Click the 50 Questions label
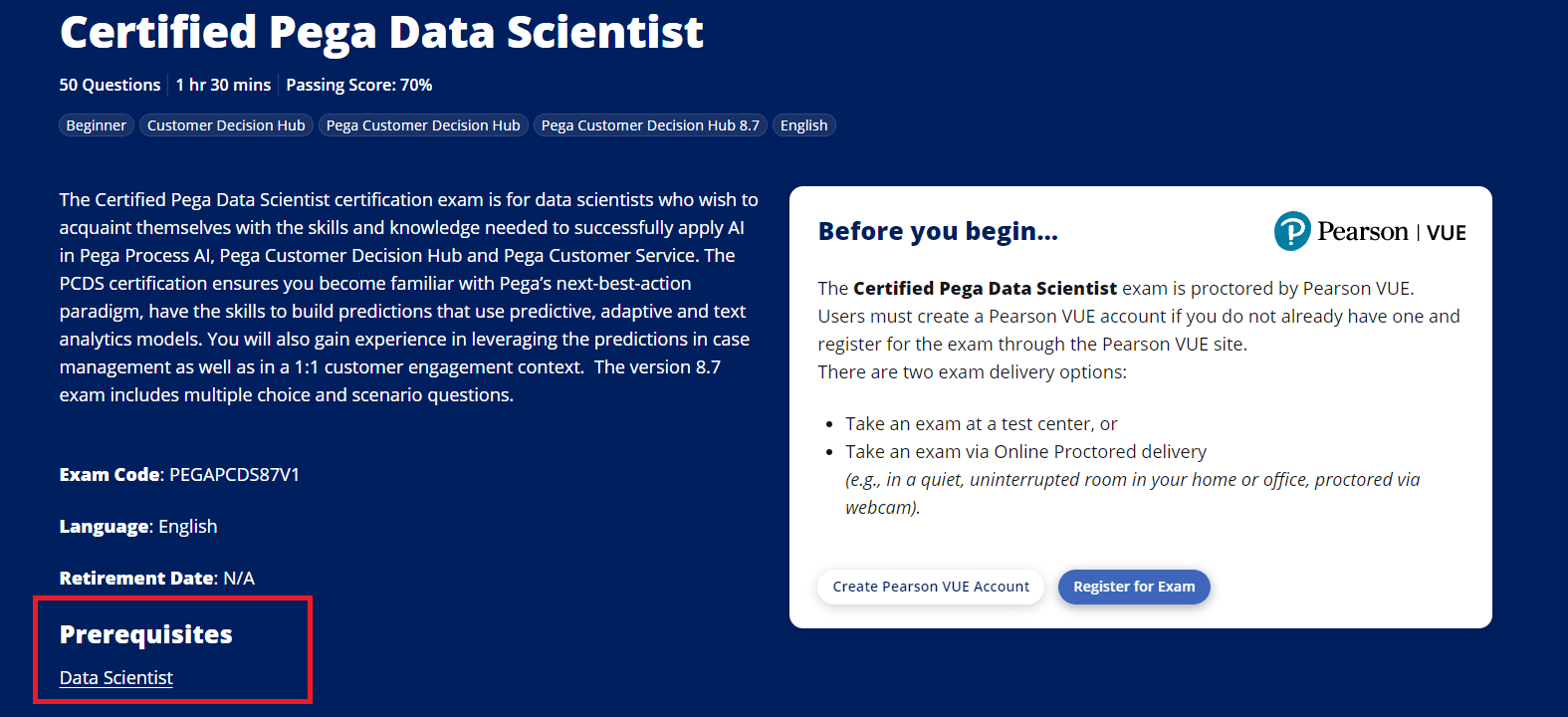This screenshot has width=1568, height=717. (110, 85)
